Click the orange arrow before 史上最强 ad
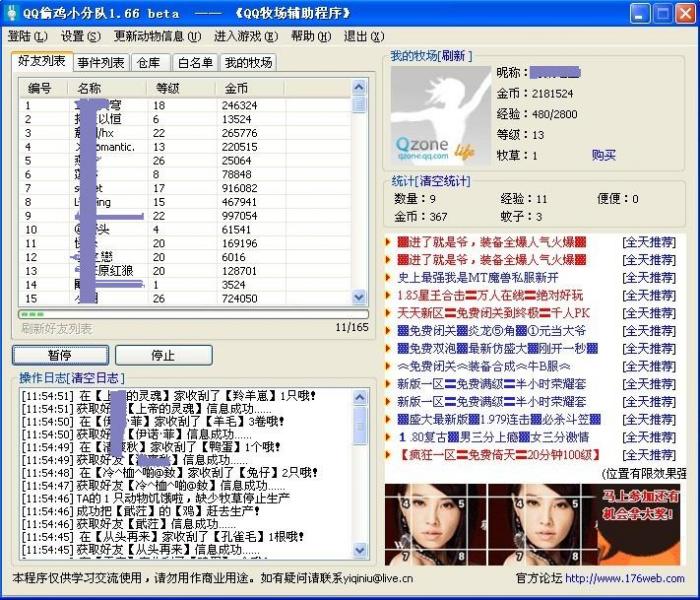This screenshot has height=600, width=700. [388, 278]
